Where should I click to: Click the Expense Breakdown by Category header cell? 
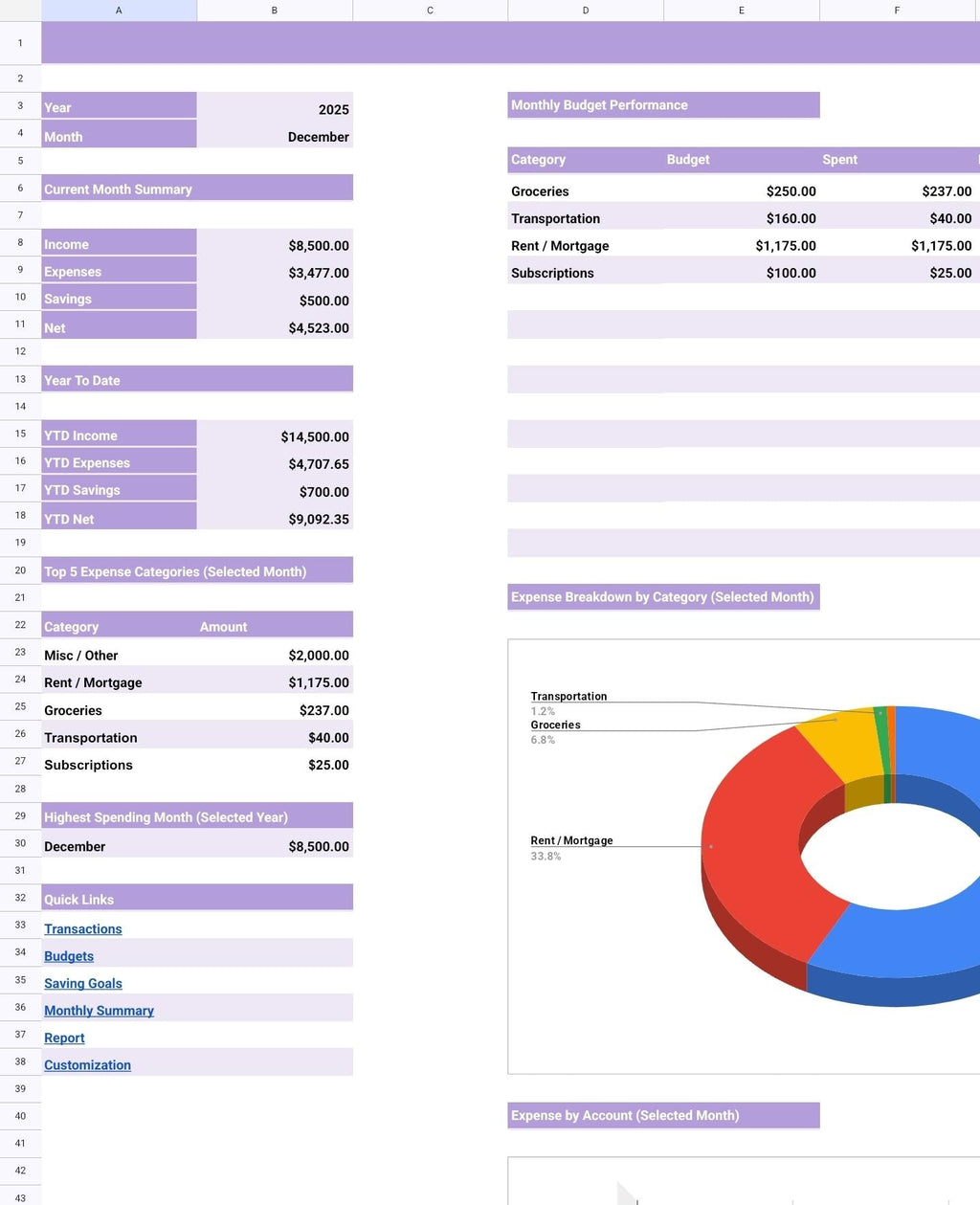click(663, 596)
